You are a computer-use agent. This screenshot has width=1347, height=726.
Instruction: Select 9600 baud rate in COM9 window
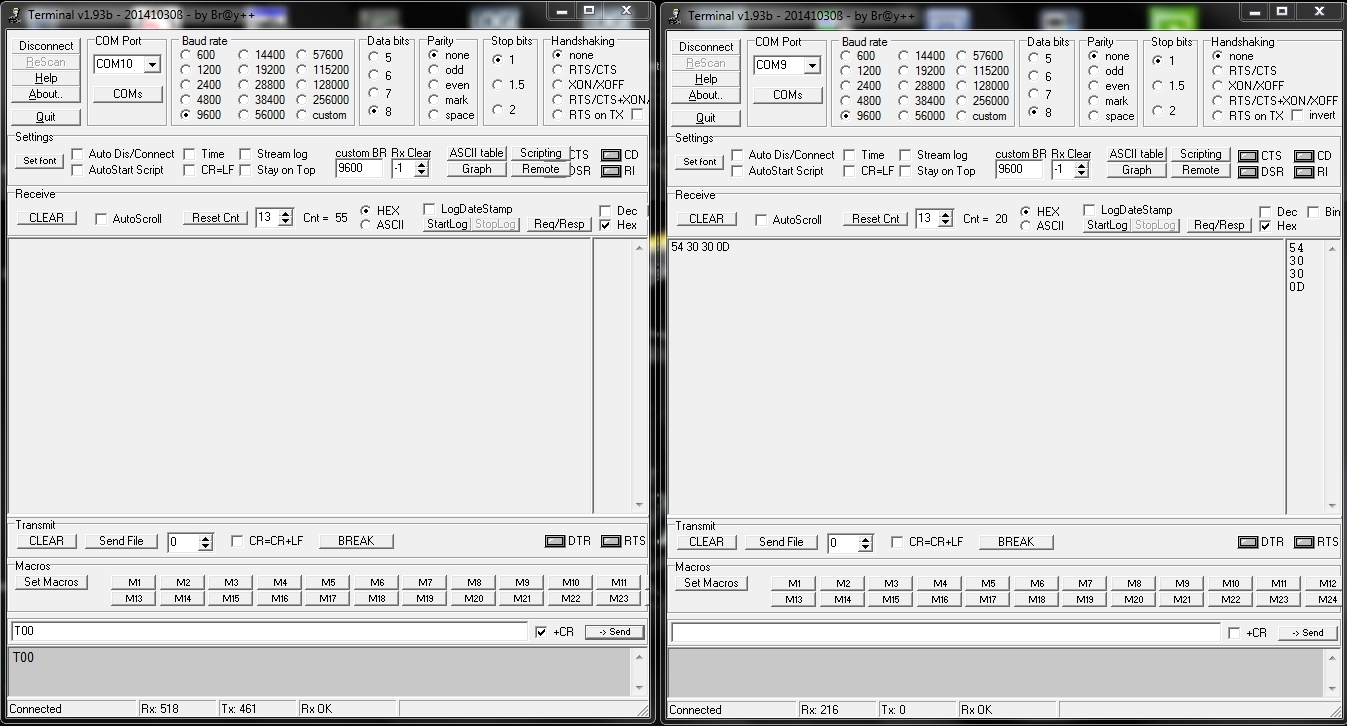[847, 116]
